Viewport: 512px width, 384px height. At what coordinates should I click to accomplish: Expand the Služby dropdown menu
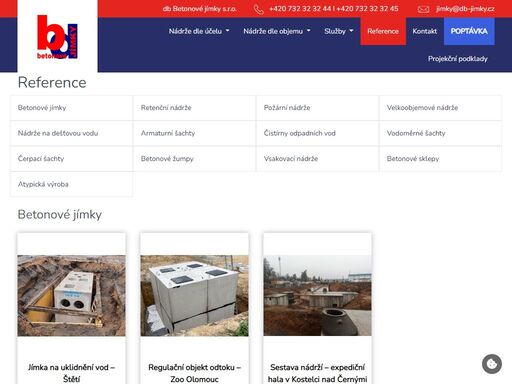[x=339, y=31]
